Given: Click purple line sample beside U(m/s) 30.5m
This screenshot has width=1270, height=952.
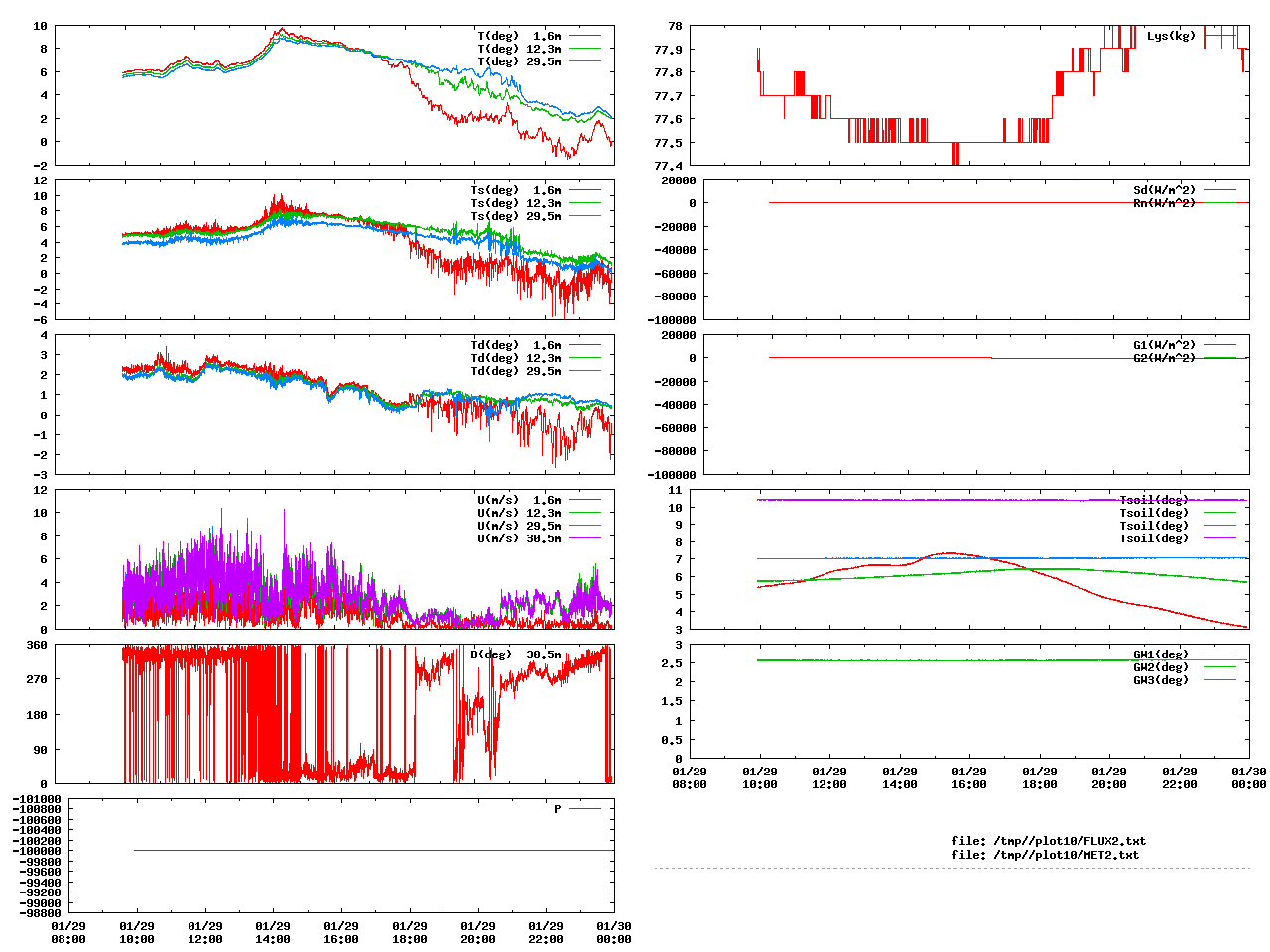Looking at the screenshot, I should coord(584,538).
